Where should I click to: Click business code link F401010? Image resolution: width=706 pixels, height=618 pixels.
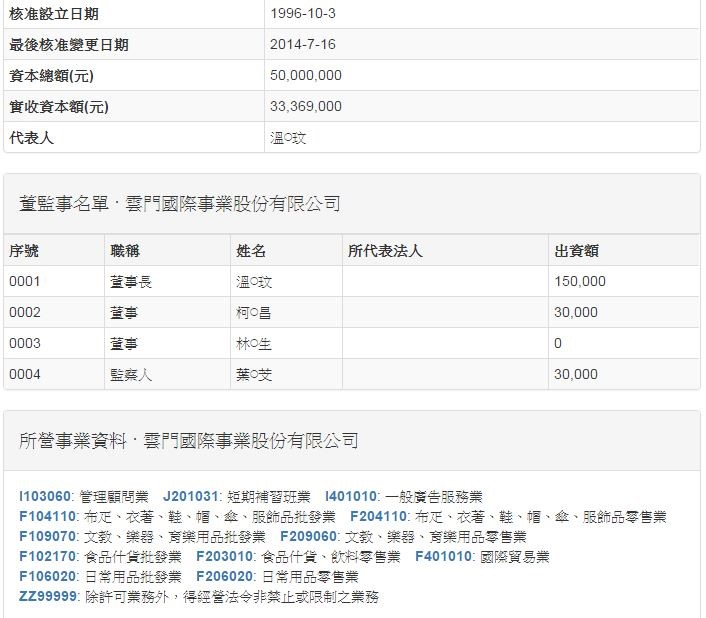[x=444, y=556]
